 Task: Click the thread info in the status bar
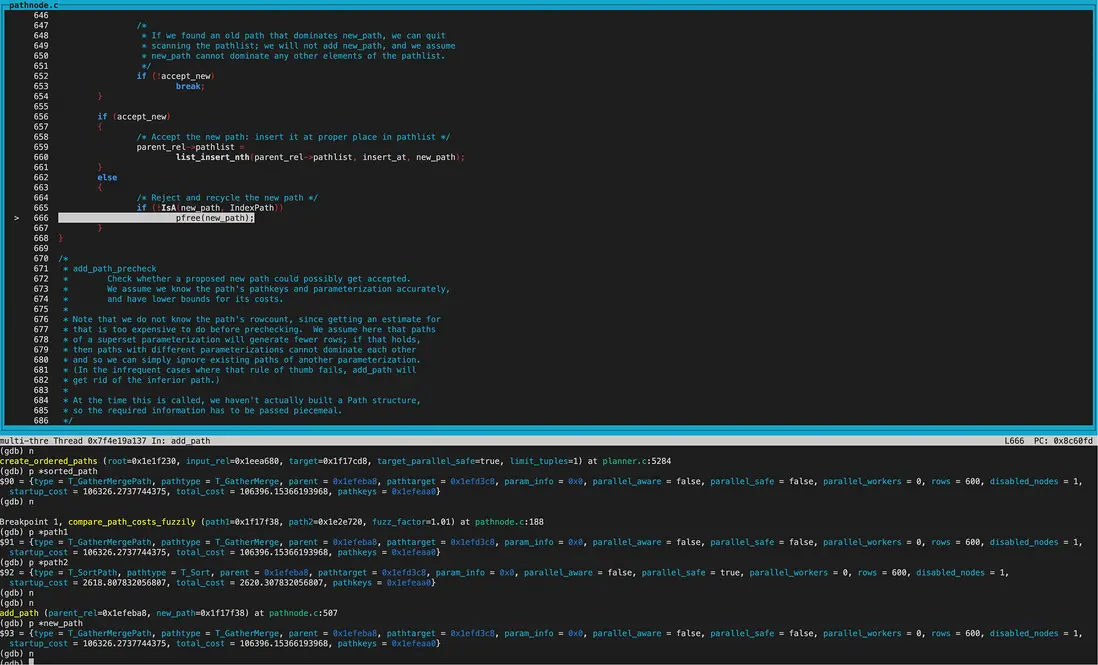click(105, 441)
